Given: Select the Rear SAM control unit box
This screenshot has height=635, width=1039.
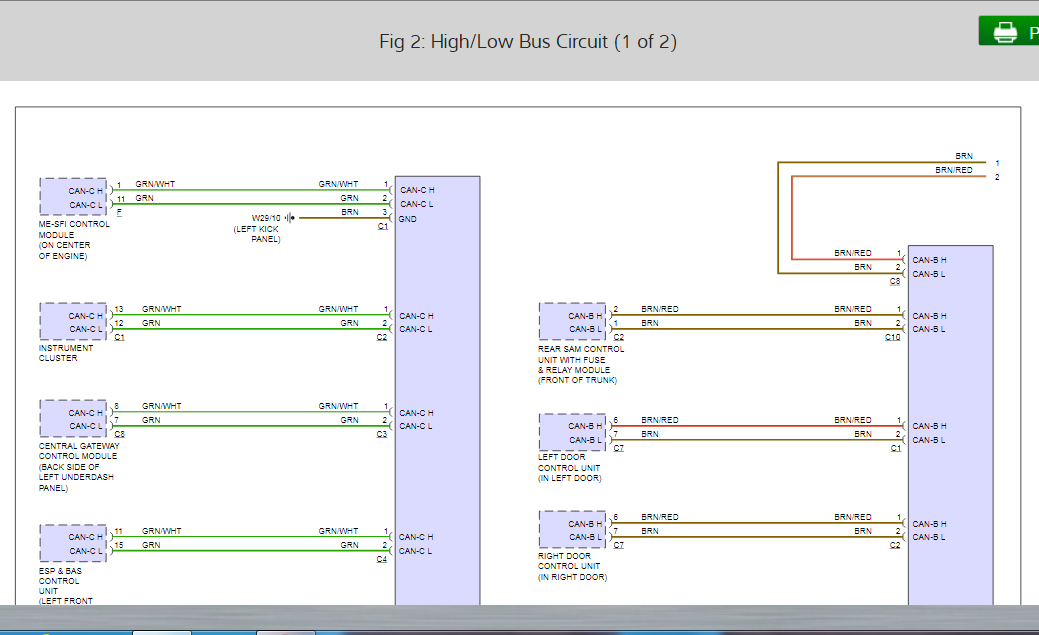Looking at the screenshot, I should 573,322.
